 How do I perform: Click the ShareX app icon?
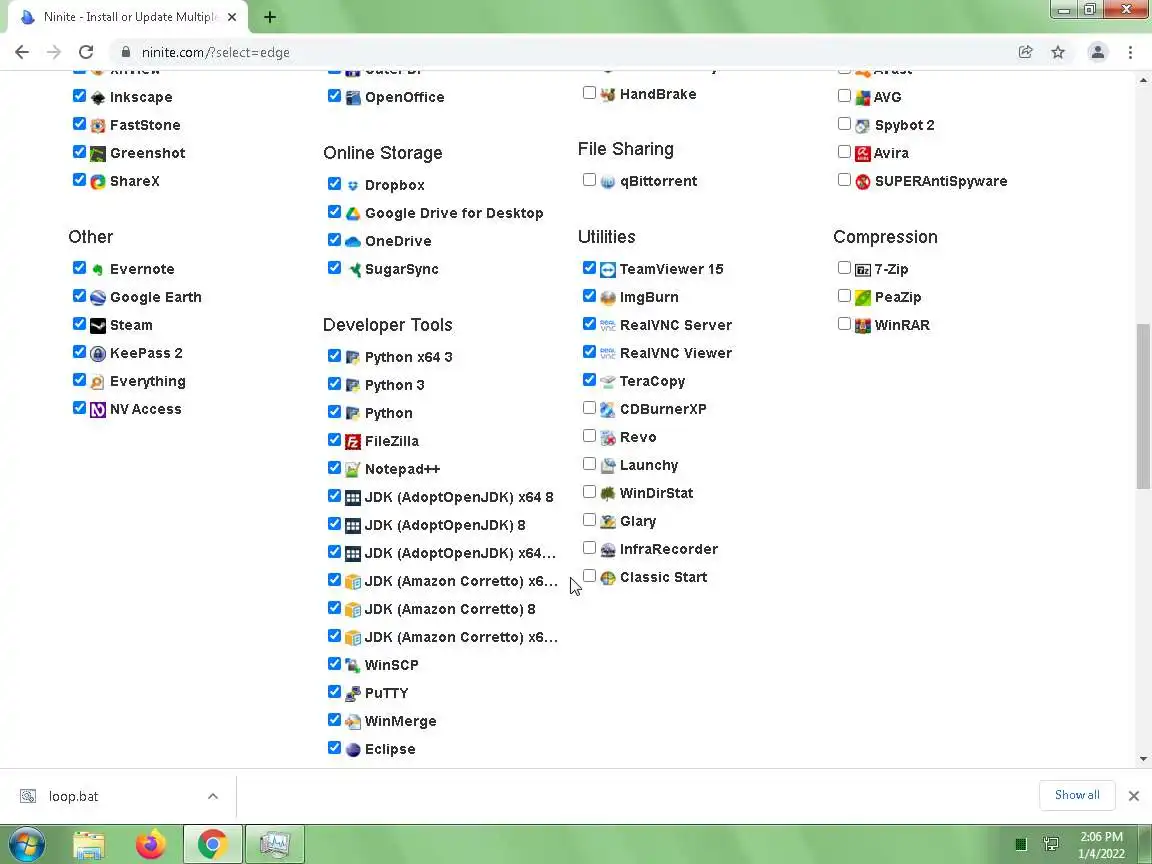coord(98,181)
